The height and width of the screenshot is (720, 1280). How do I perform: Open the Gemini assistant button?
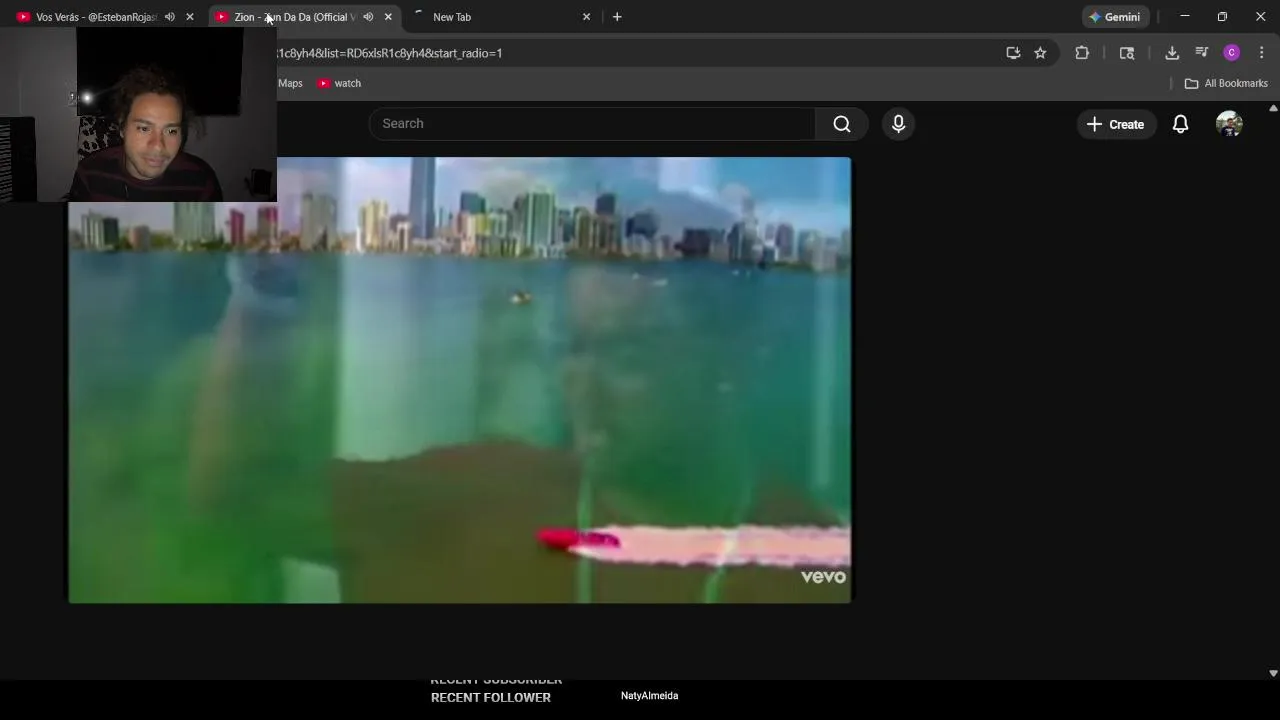1114,17
